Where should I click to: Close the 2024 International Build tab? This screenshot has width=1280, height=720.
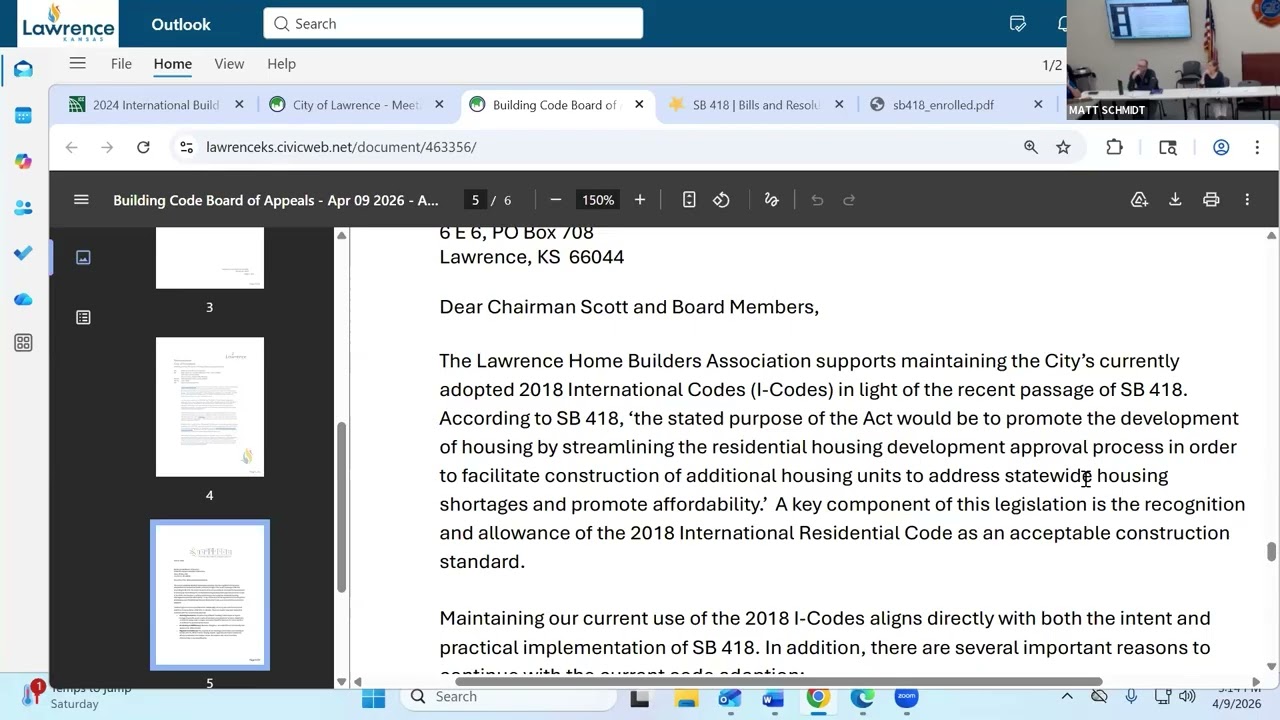point(239,104)
